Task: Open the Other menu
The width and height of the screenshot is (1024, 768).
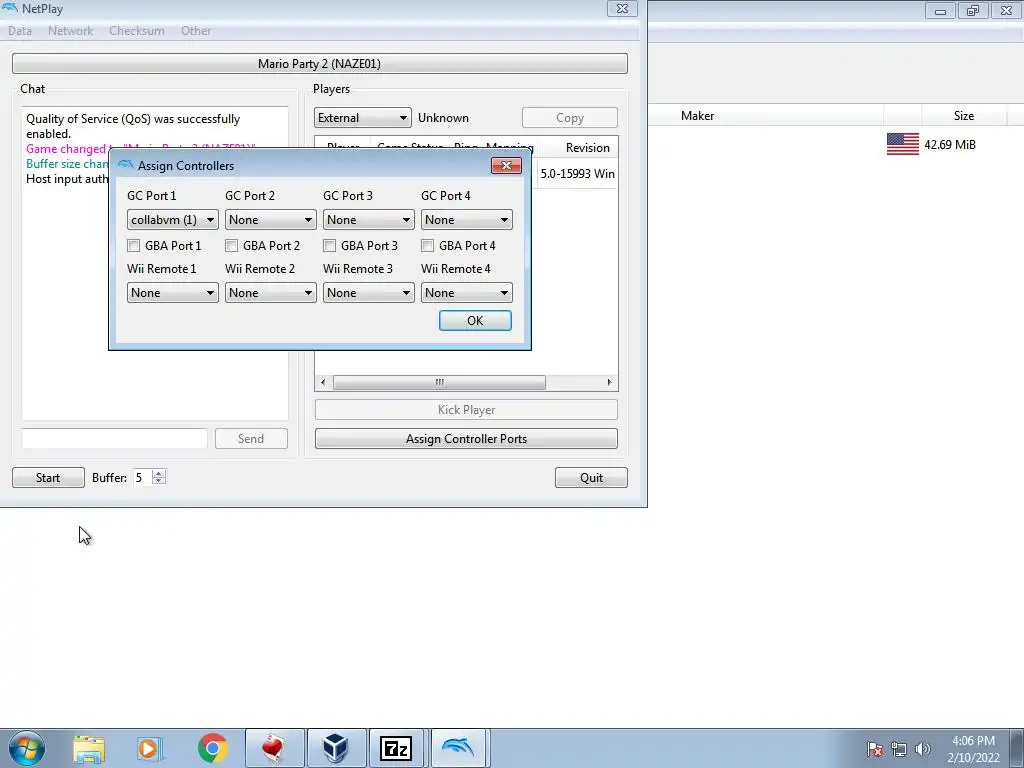Action: tap(196, 31)
